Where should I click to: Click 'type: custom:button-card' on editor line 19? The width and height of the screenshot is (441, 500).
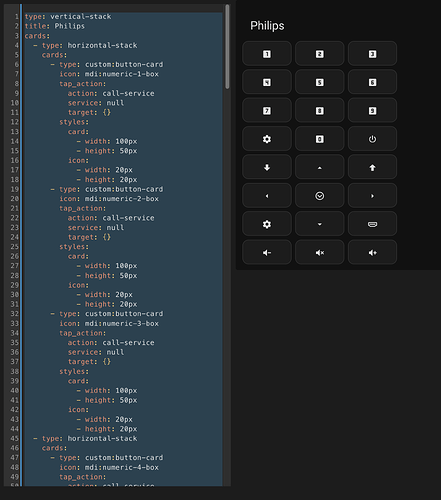pyautogui.click(x=111, y=189)
